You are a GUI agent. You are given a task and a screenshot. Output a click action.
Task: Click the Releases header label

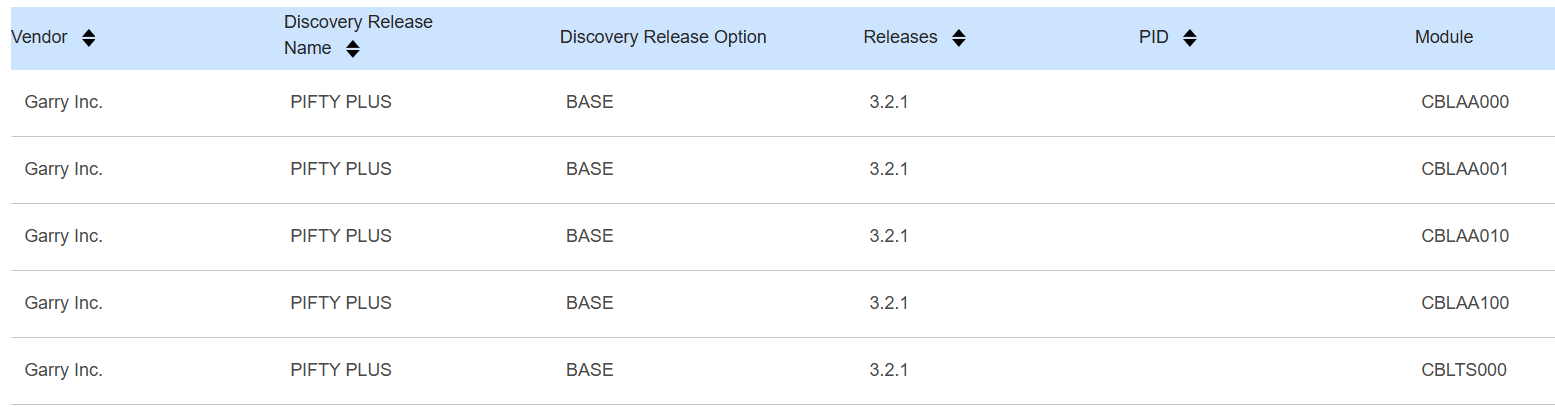[x=900, y=37]
